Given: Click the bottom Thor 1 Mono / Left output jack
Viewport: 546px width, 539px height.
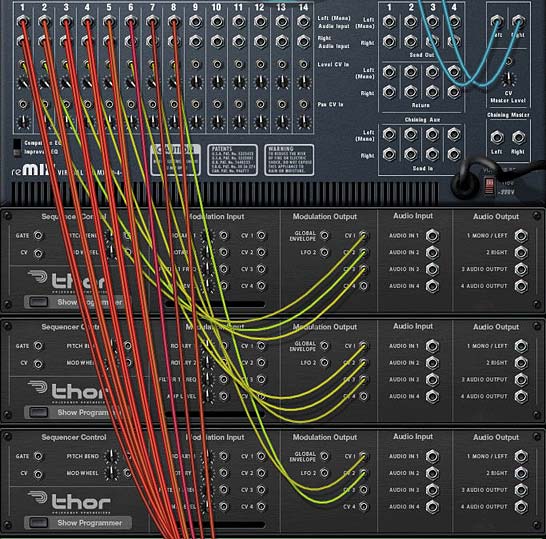Looking at the screenshot, I should pos(521,456).
